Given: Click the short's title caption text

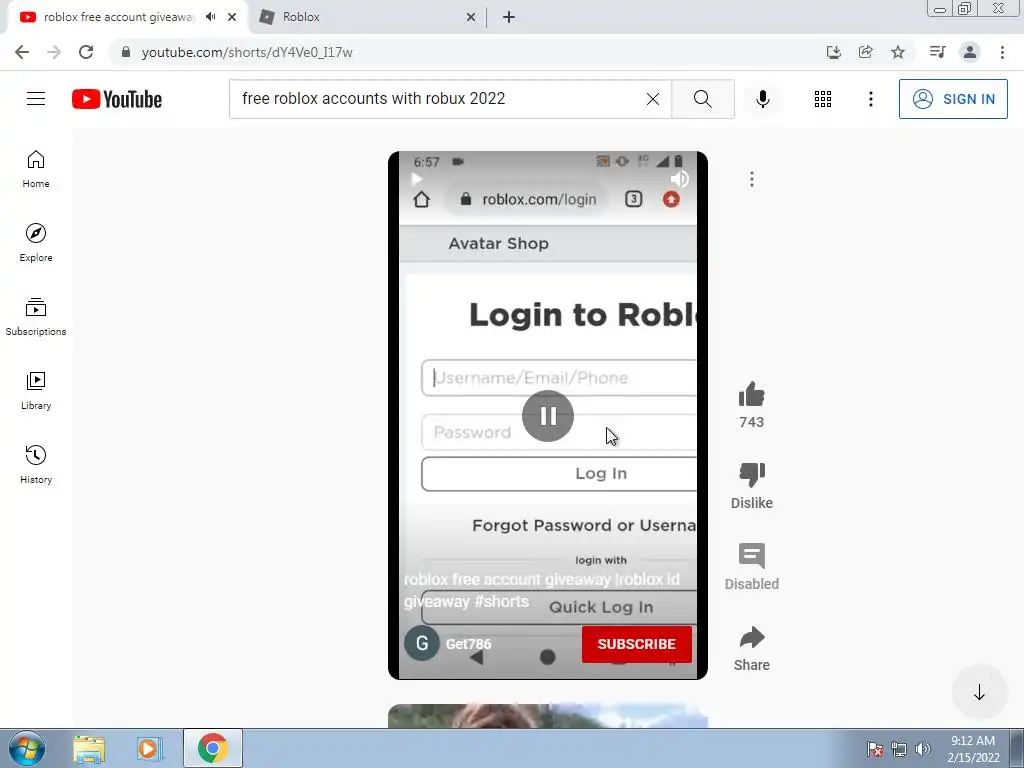Looking at the screenshot, I should point(541,590).
